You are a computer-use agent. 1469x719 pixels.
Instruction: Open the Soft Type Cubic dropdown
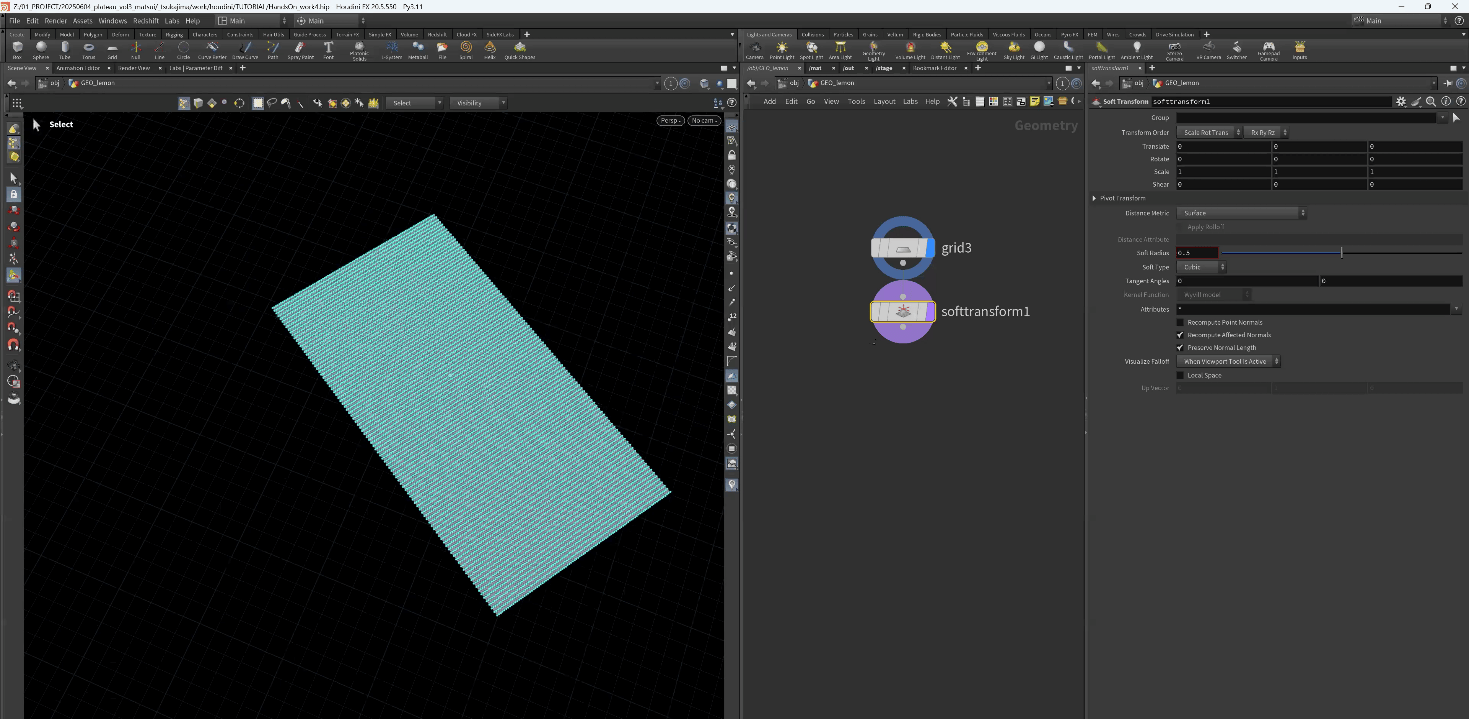(1203, 267)
